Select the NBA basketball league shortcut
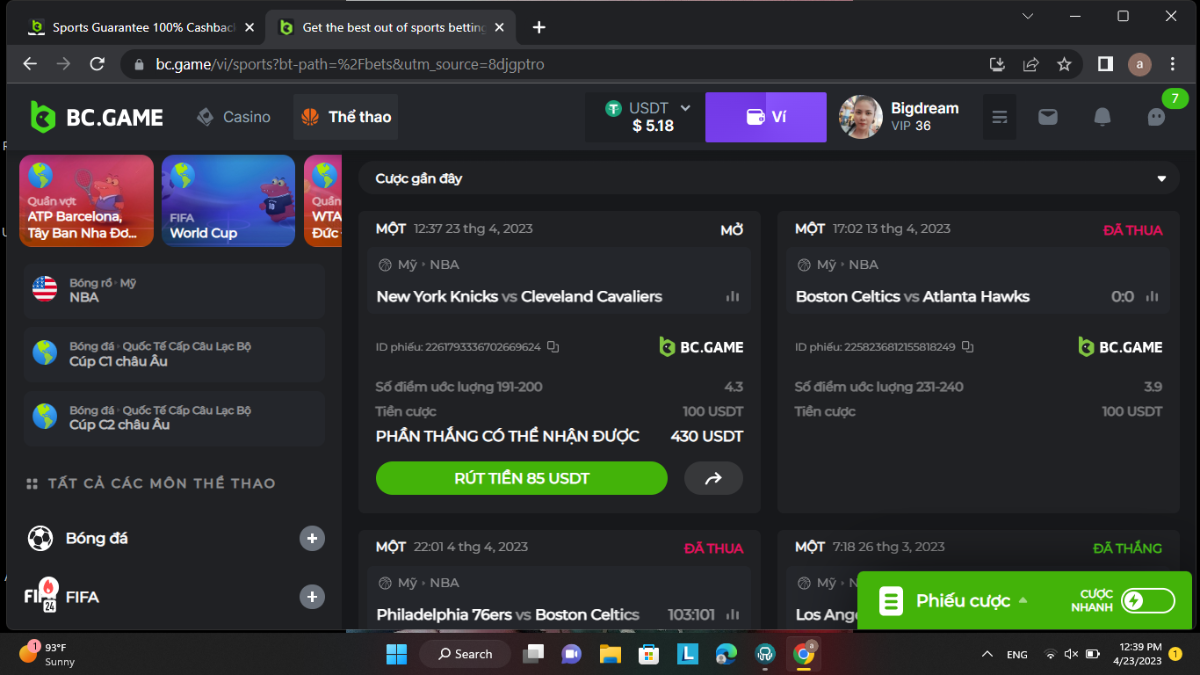 click(x=174, y=290)
